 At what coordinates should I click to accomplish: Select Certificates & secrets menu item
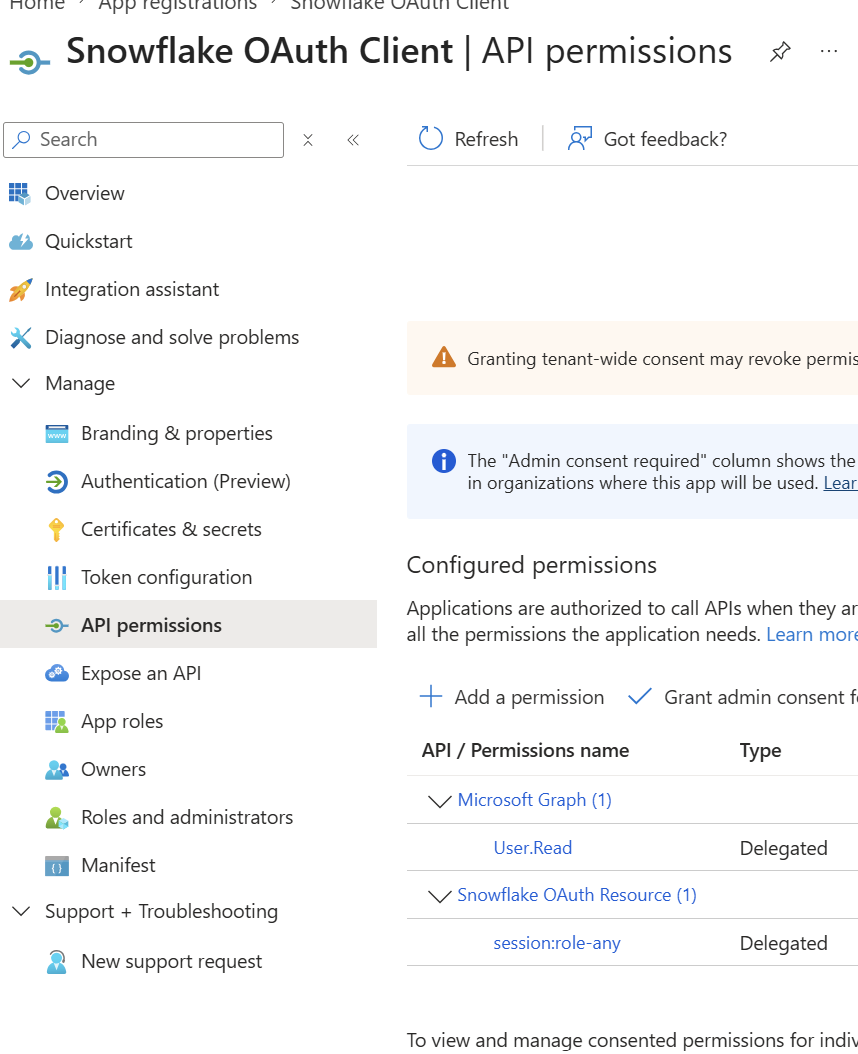click(x=171, y=530)
